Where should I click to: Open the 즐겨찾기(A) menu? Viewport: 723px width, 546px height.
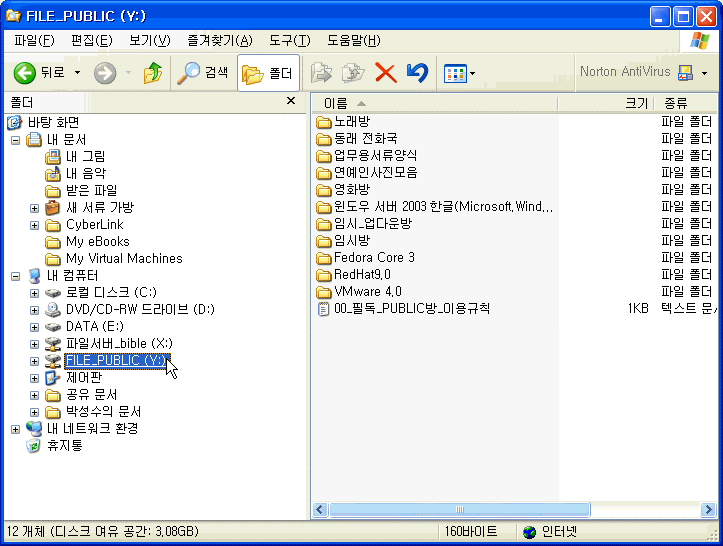click(220, 41)
